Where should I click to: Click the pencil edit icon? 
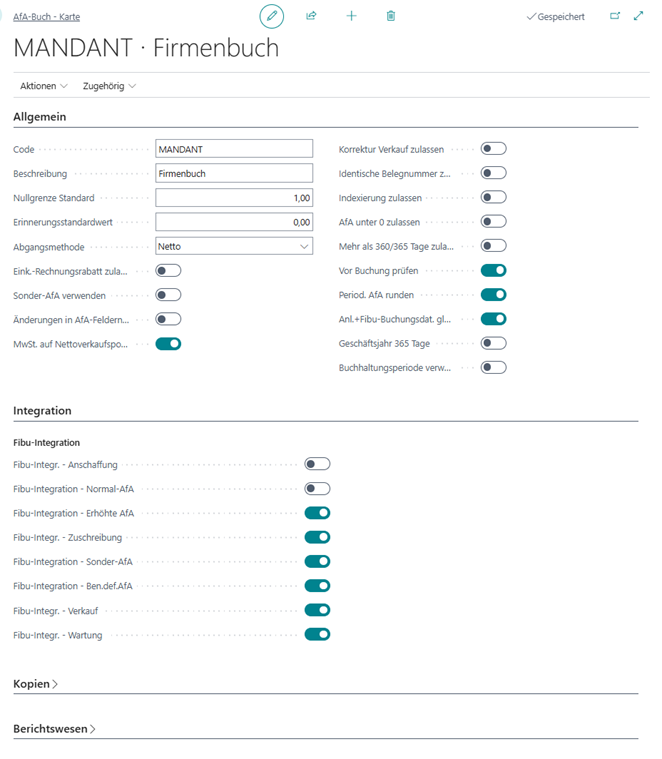(271, 16)
